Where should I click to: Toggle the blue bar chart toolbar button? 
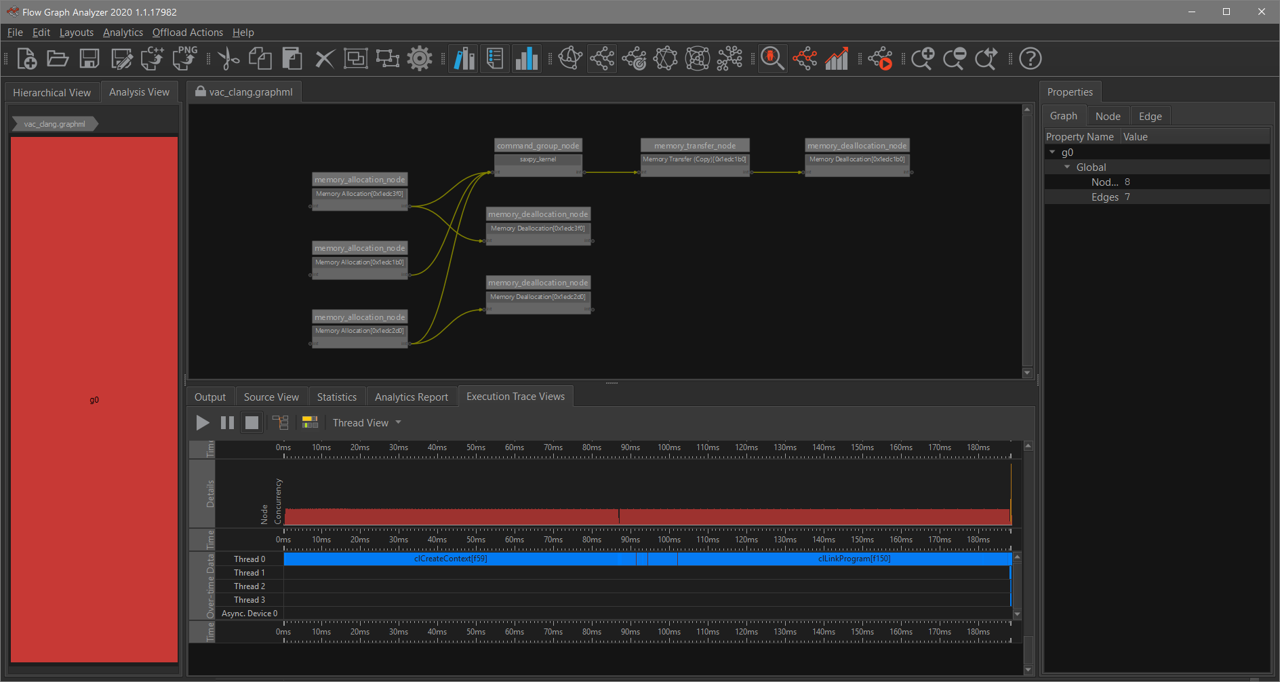(527, 59)
